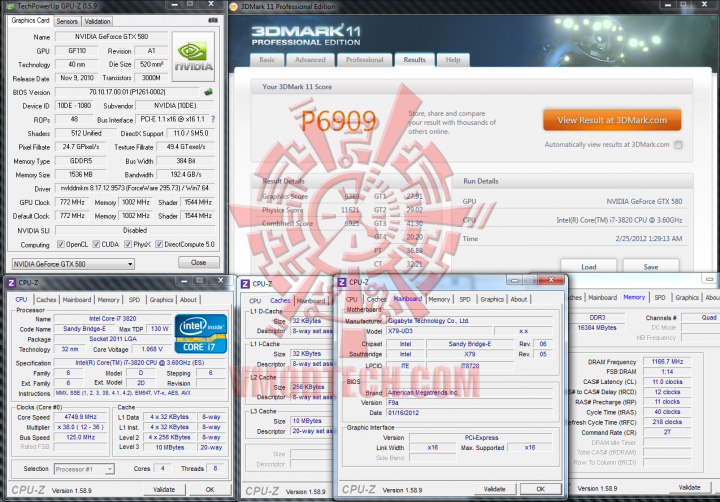Click the GPU-Z title bar icon
The height and width of the screenshot is (502, 720).
pos(10,6)
